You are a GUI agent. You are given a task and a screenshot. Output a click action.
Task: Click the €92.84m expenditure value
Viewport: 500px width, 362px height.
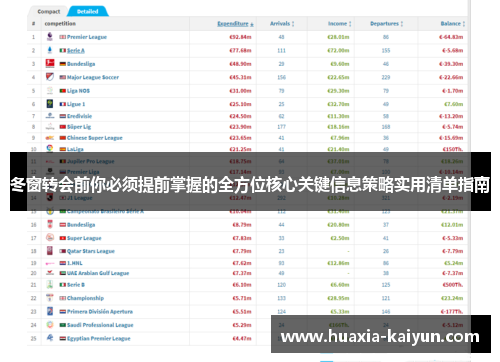click(240, 37)
